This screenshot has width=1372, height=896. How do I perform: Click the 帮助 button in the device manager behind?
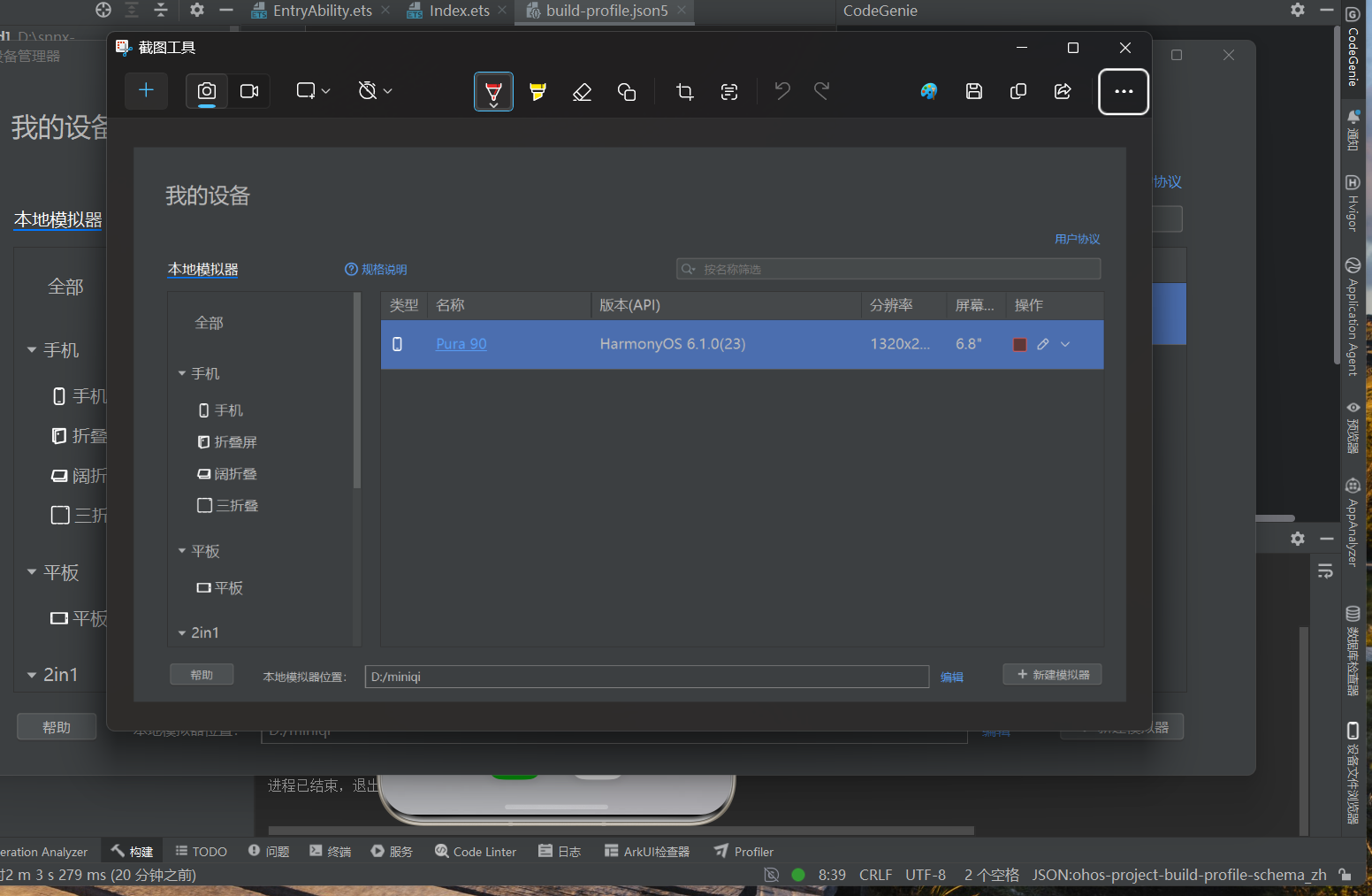pyautogui.click(x=57, y=727)
